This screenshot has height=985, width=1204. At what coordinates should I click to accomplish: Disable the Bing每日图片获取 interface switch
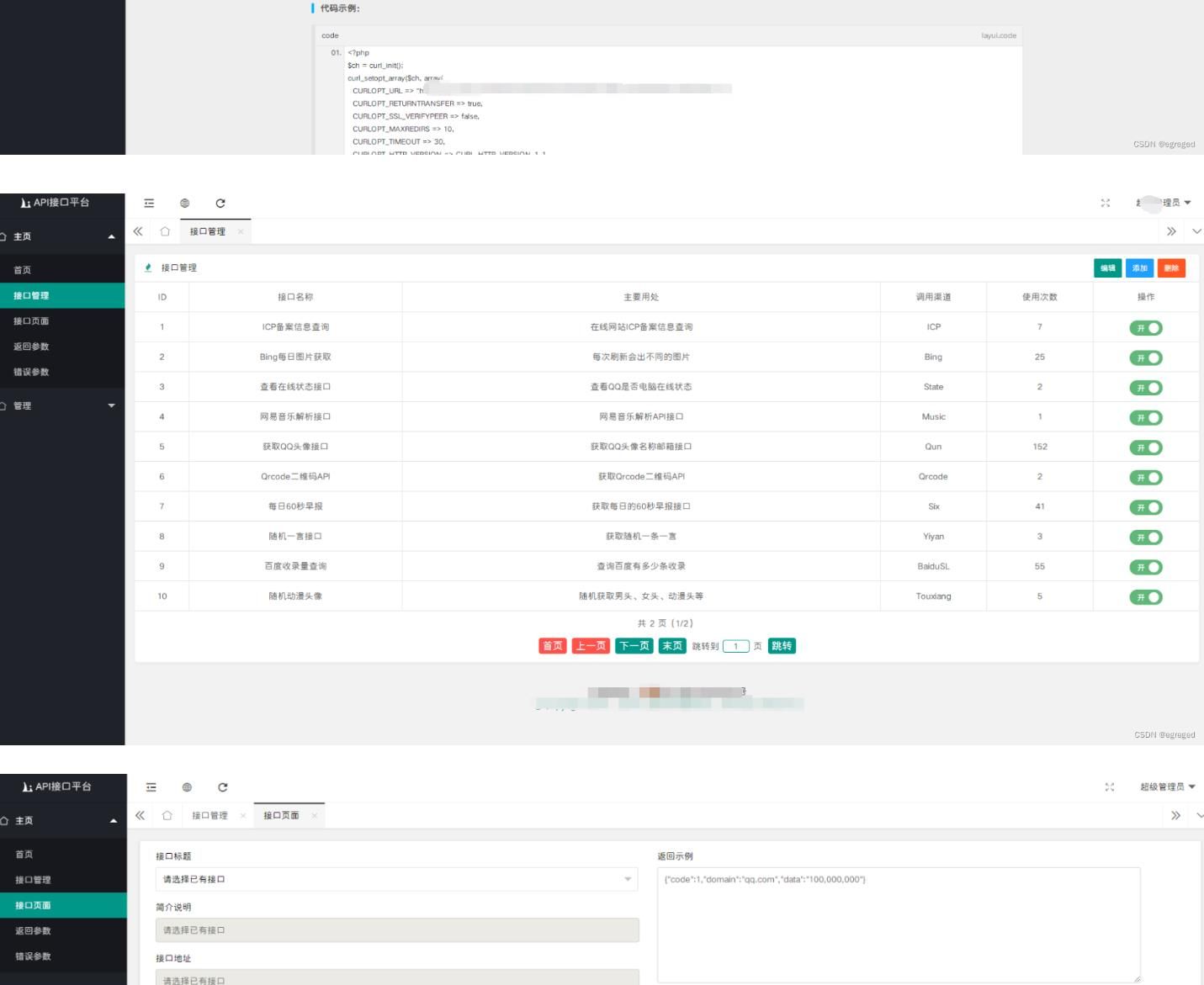tap(1145, 357)
